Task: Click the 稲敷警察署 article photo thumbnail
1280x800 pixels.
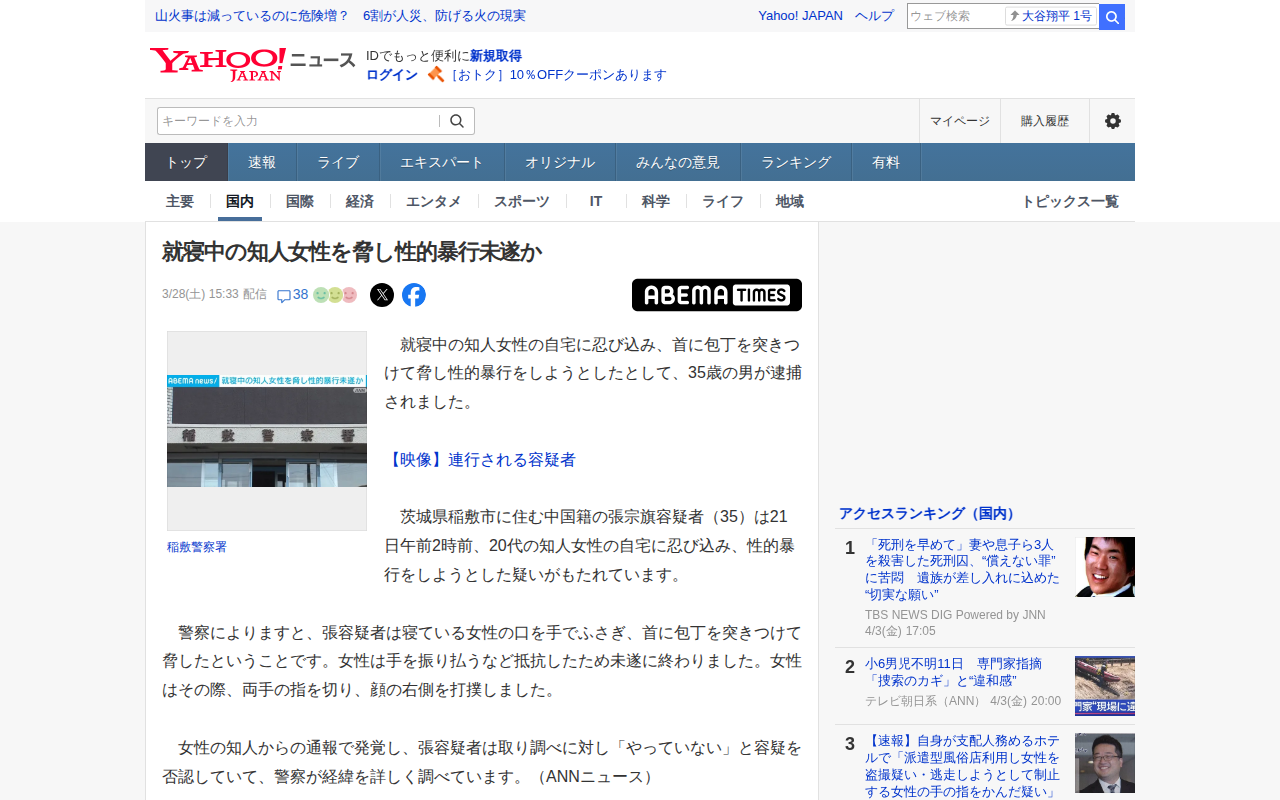Action: (x=267, y=431)
